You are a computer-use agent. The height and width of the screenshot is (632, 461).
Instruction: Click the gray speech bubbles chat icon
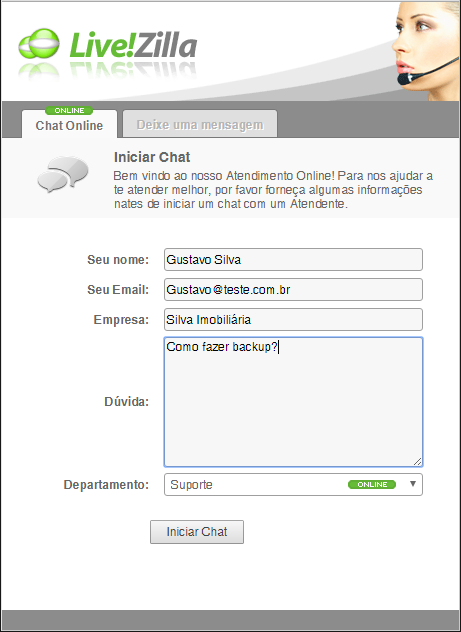coord(63,174)
